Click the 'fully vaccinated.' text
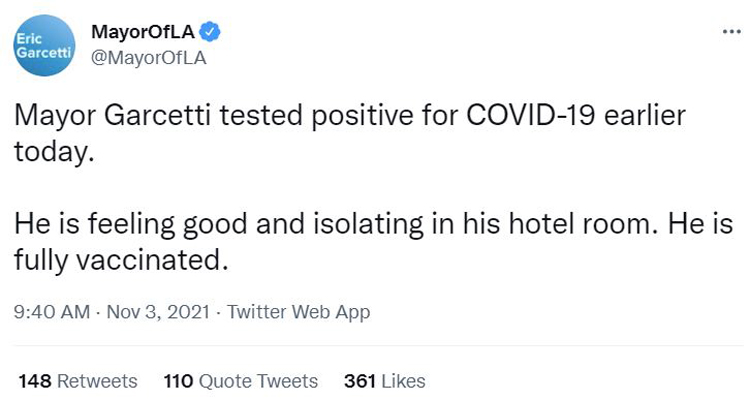 (121, 261)
